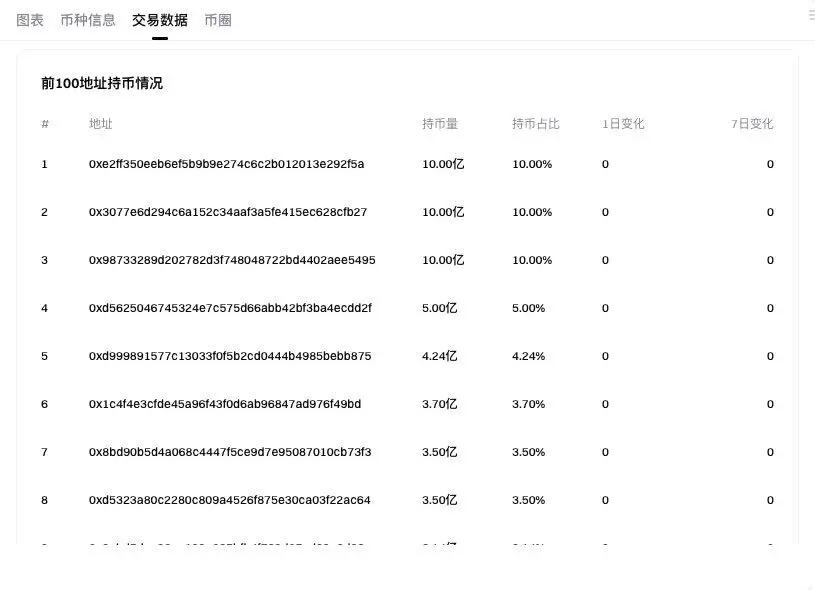Click the 7日变化 column header
Image resolution: width=815 pixels, height=590 pixels.
click(752, 124)
